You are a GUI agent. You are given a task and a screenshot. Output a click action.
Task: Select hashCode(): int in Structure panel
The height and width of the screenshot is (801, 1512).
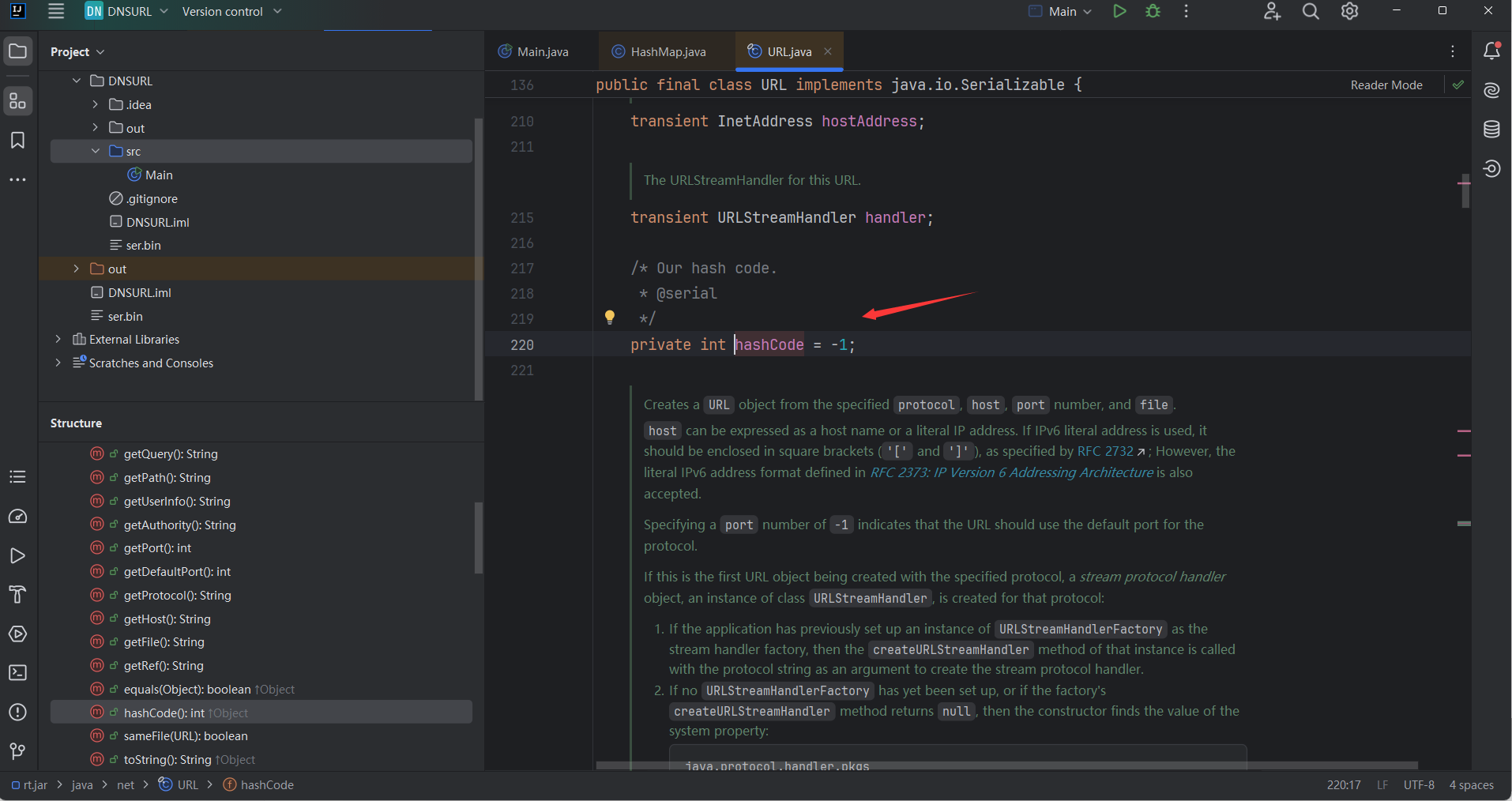tap(261, 713)
